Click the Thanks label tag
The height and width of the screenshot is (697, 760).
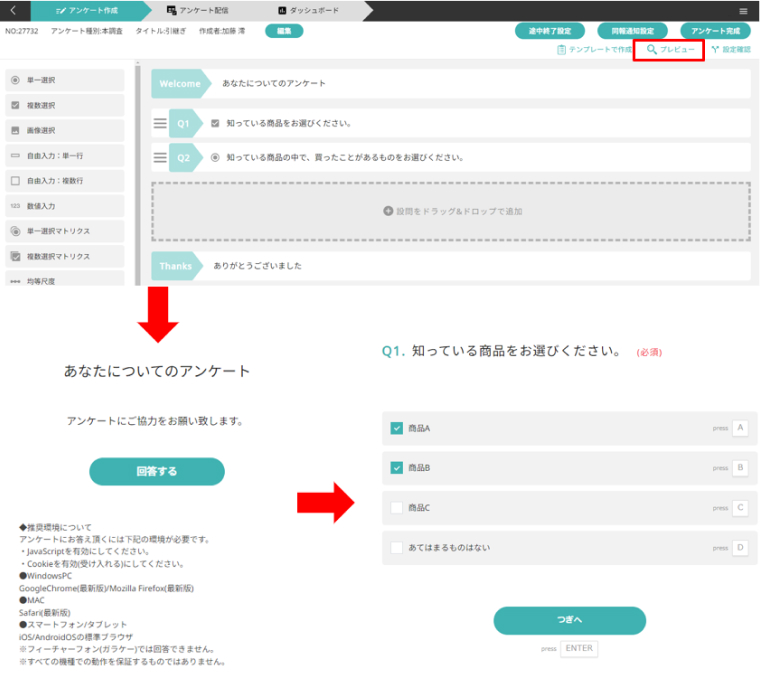click(176, 266)
